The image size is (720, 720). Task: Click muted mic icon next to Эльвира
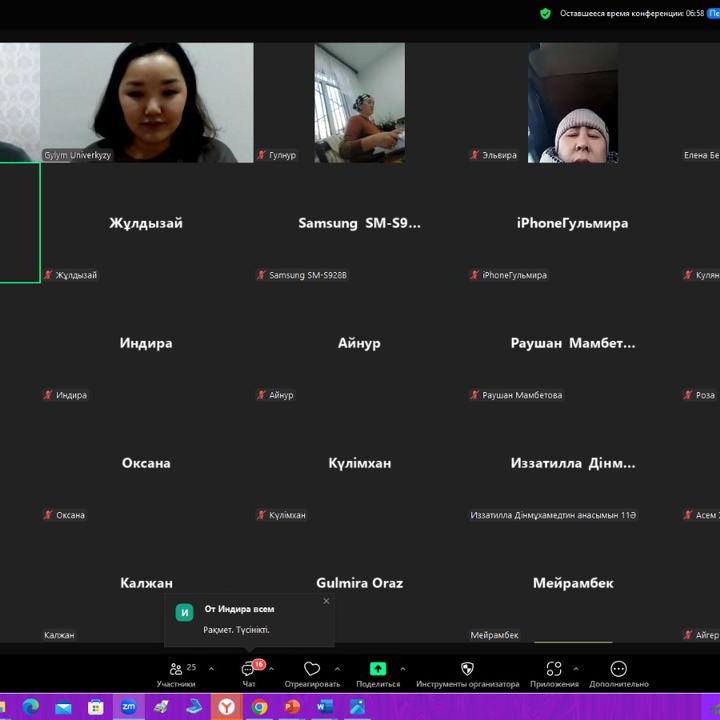[475, 155]
